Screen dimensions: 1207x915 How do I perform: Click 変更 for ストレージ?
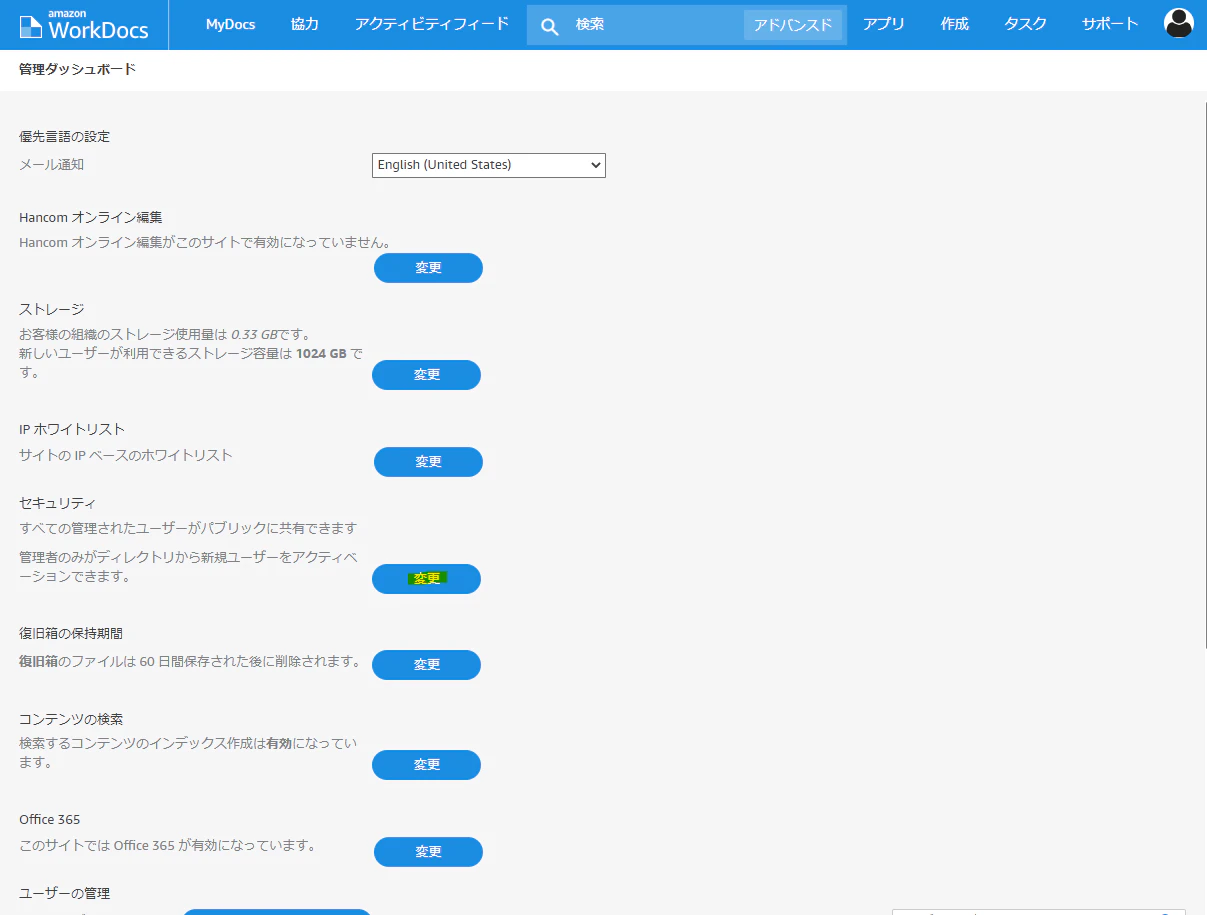427,375
